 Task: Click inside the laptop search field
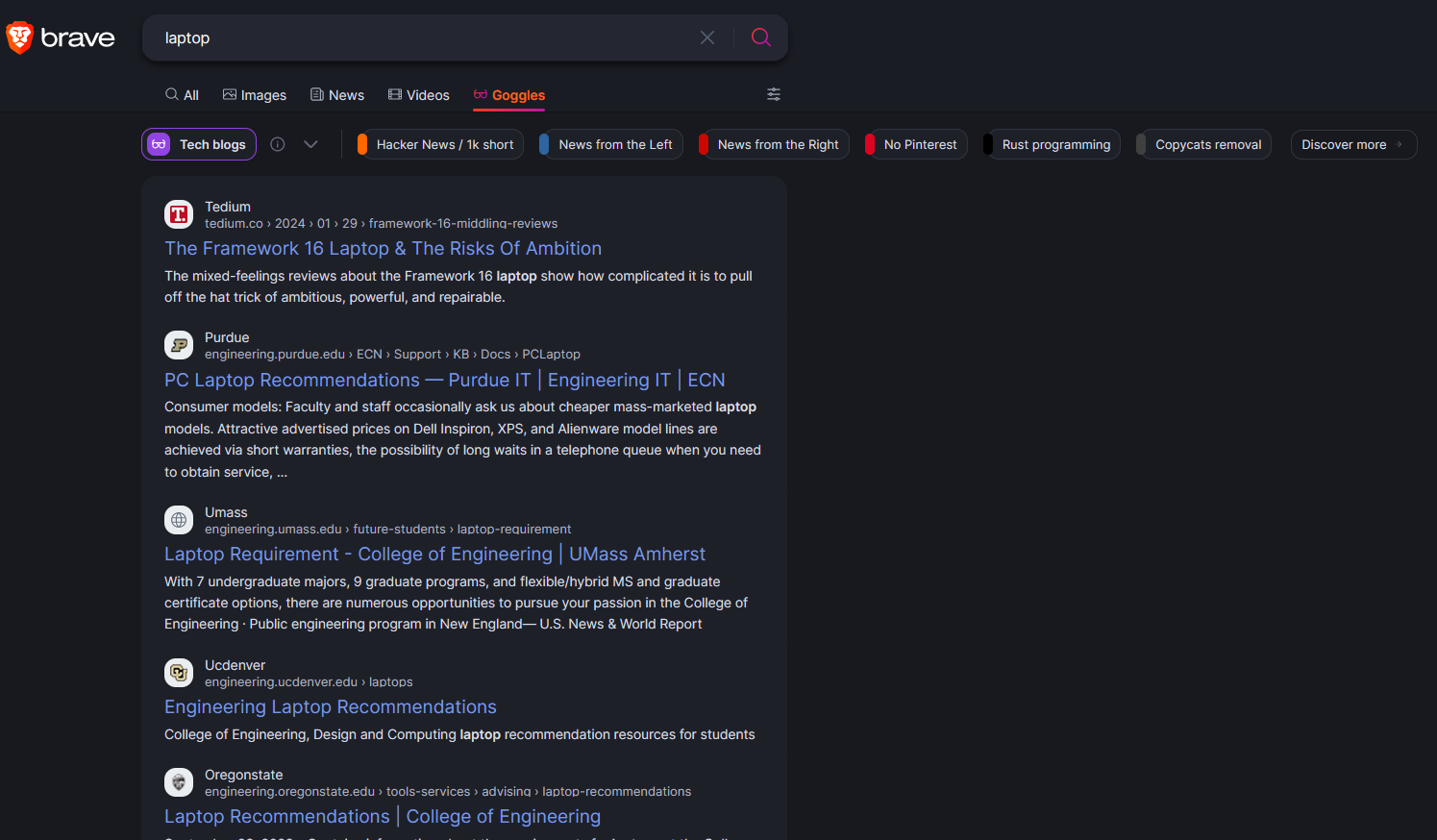pos(423,37)
